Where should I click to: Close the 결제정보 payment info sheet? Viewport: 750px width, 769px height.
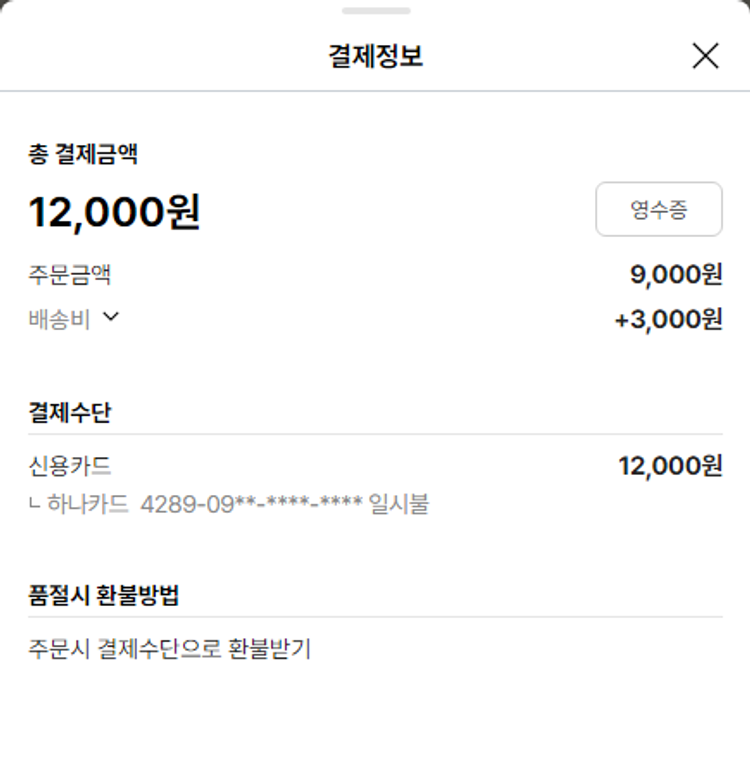click(x=705, y=56)
